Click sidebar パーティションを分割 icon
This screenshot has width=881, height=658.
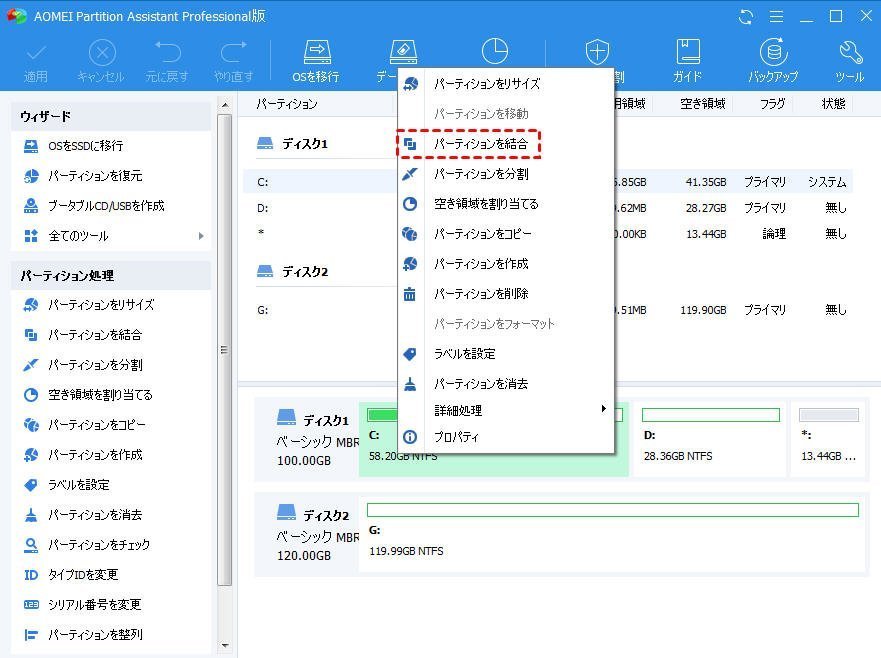coord(31,365)
